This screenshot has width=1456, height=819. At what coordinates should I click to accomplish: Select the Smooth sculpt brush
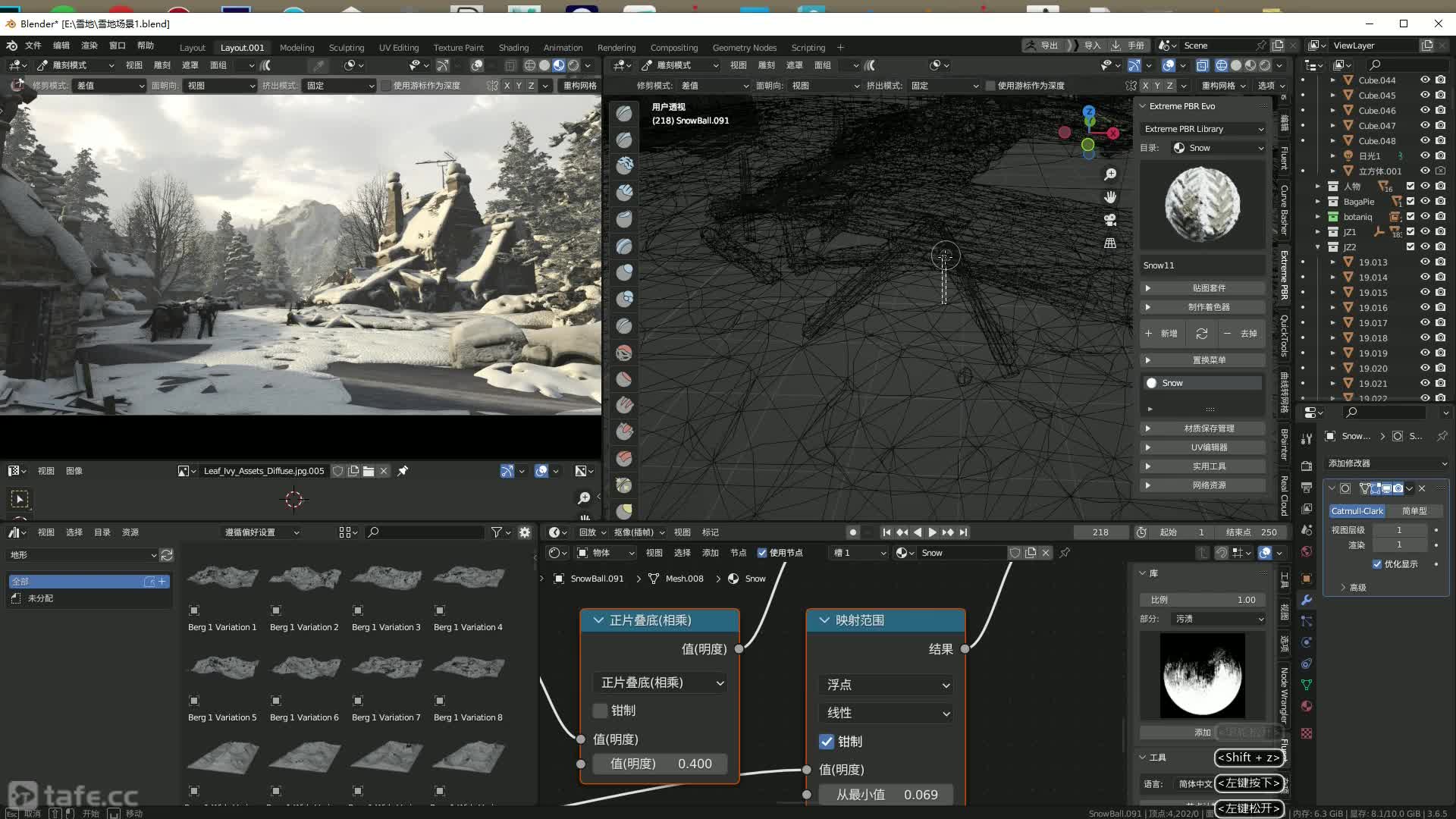[x=624, y=353]
